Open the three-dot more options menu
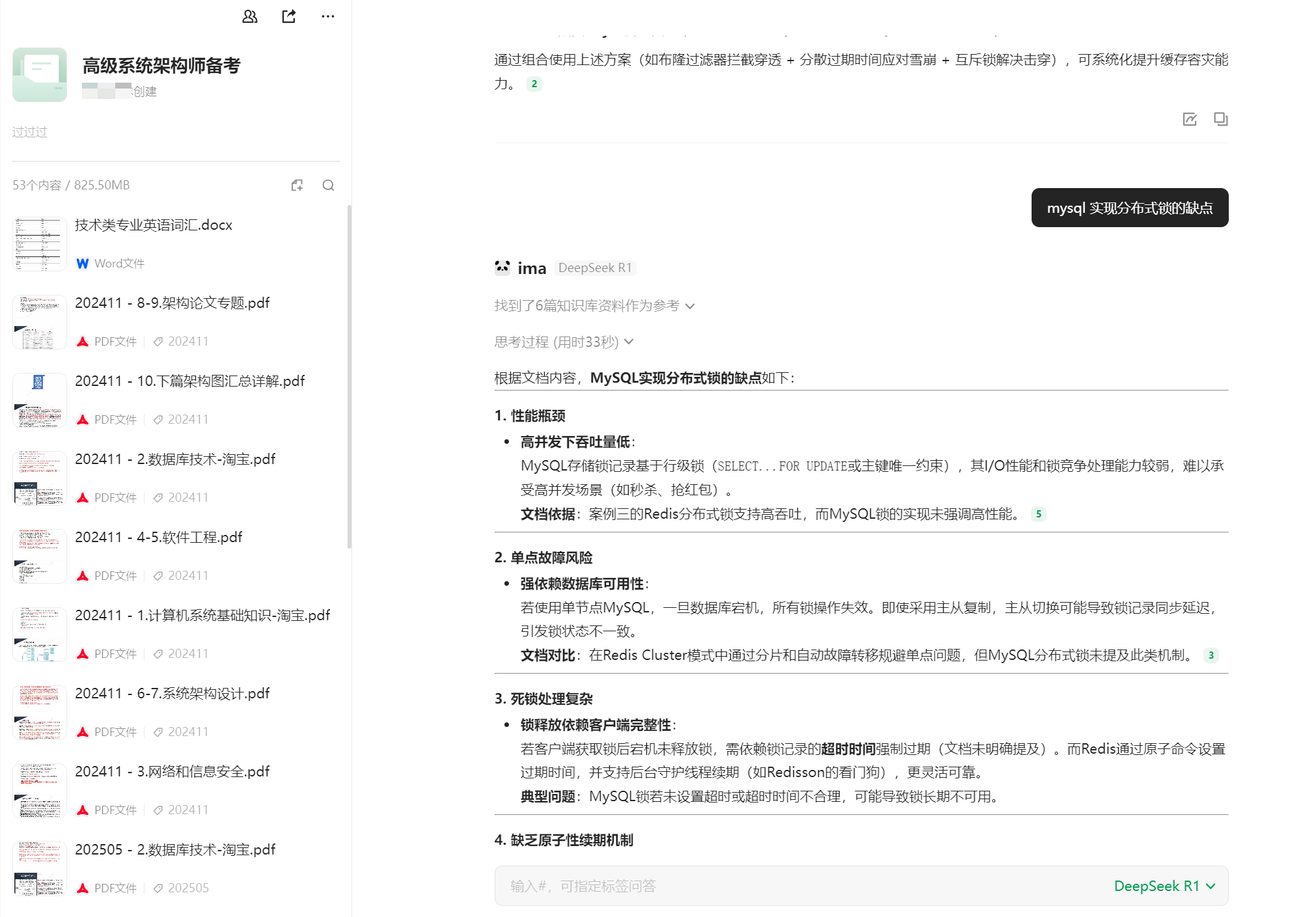The image size is (1316, 917). [x=327, y=16]
